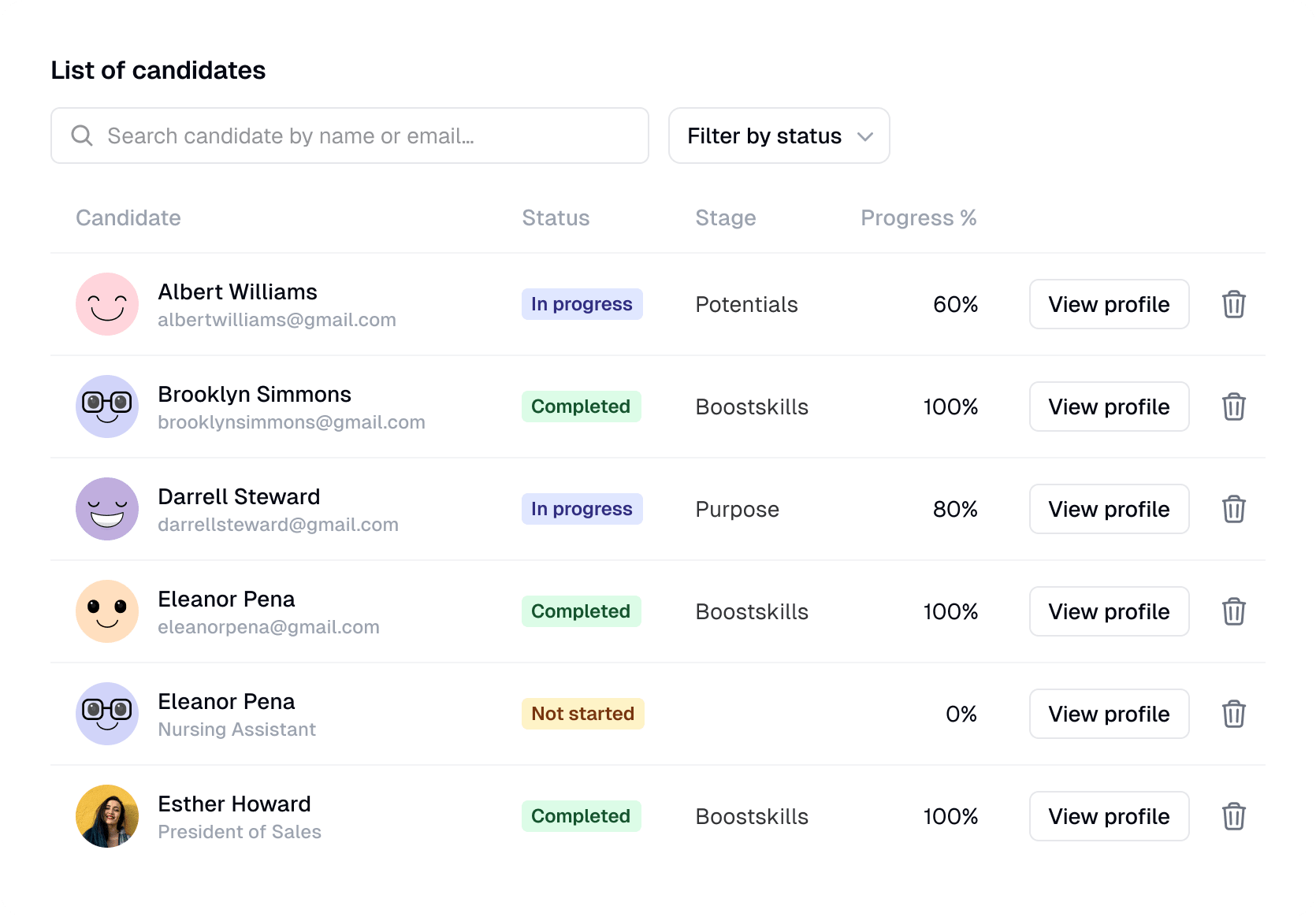Viewport: 1316px width, 917px height.
Task: View profile of Albert Williams
Action: point(1109,304)
